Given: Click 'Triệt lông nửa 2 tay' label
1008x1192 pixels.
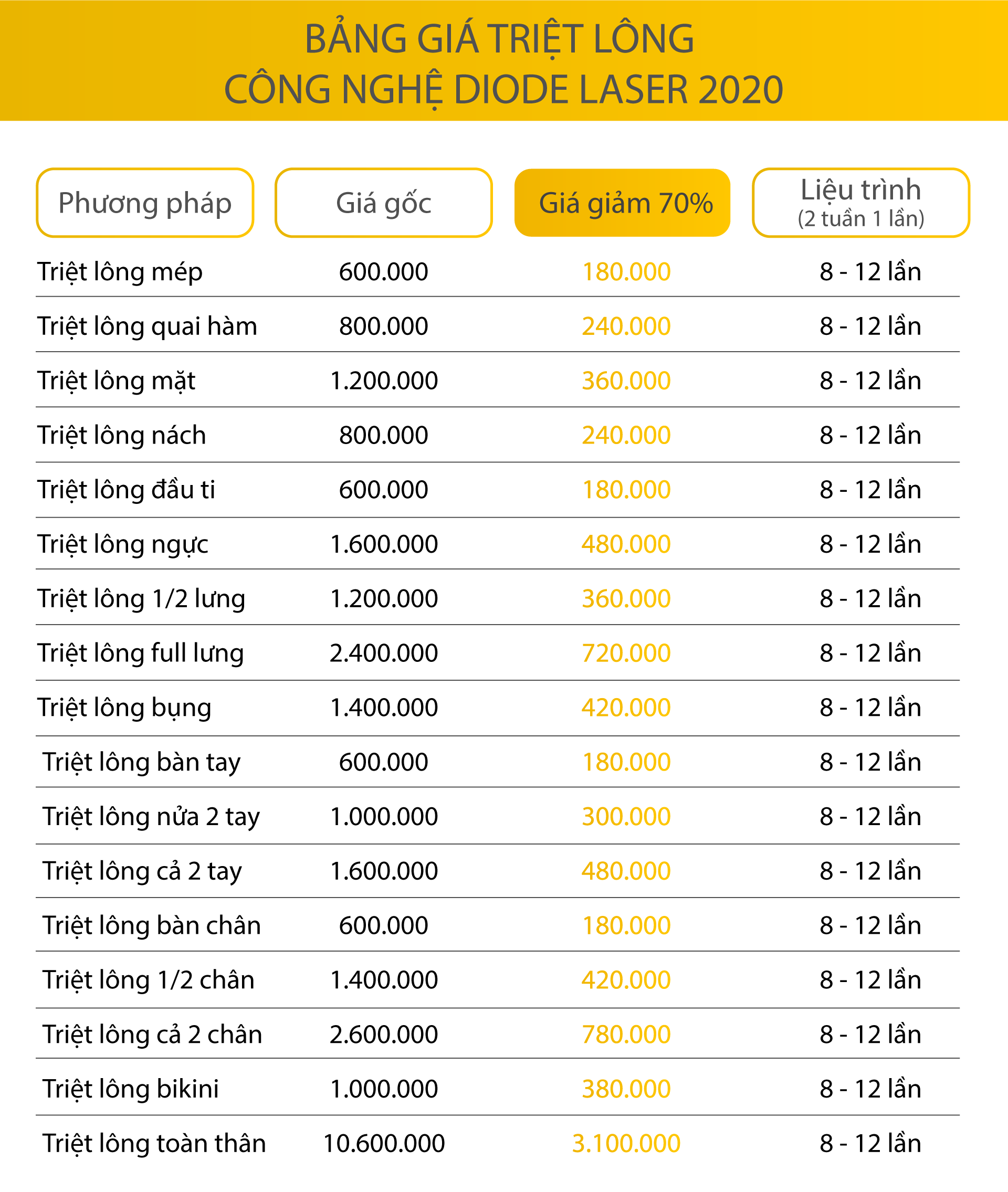Looking at the screenshot, I should pos(151,816).
